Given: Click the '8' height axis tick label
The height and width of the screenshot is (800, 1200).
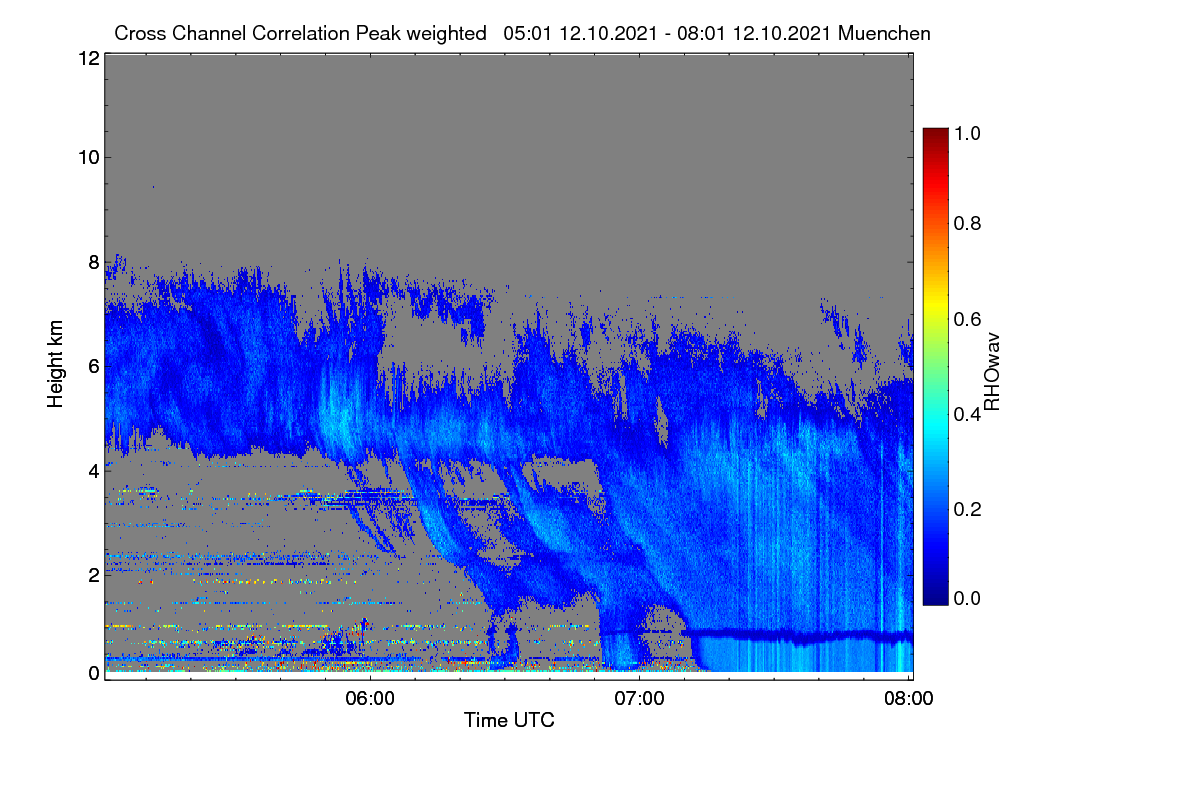Looking at the screenshot, I should pos(93,261).
